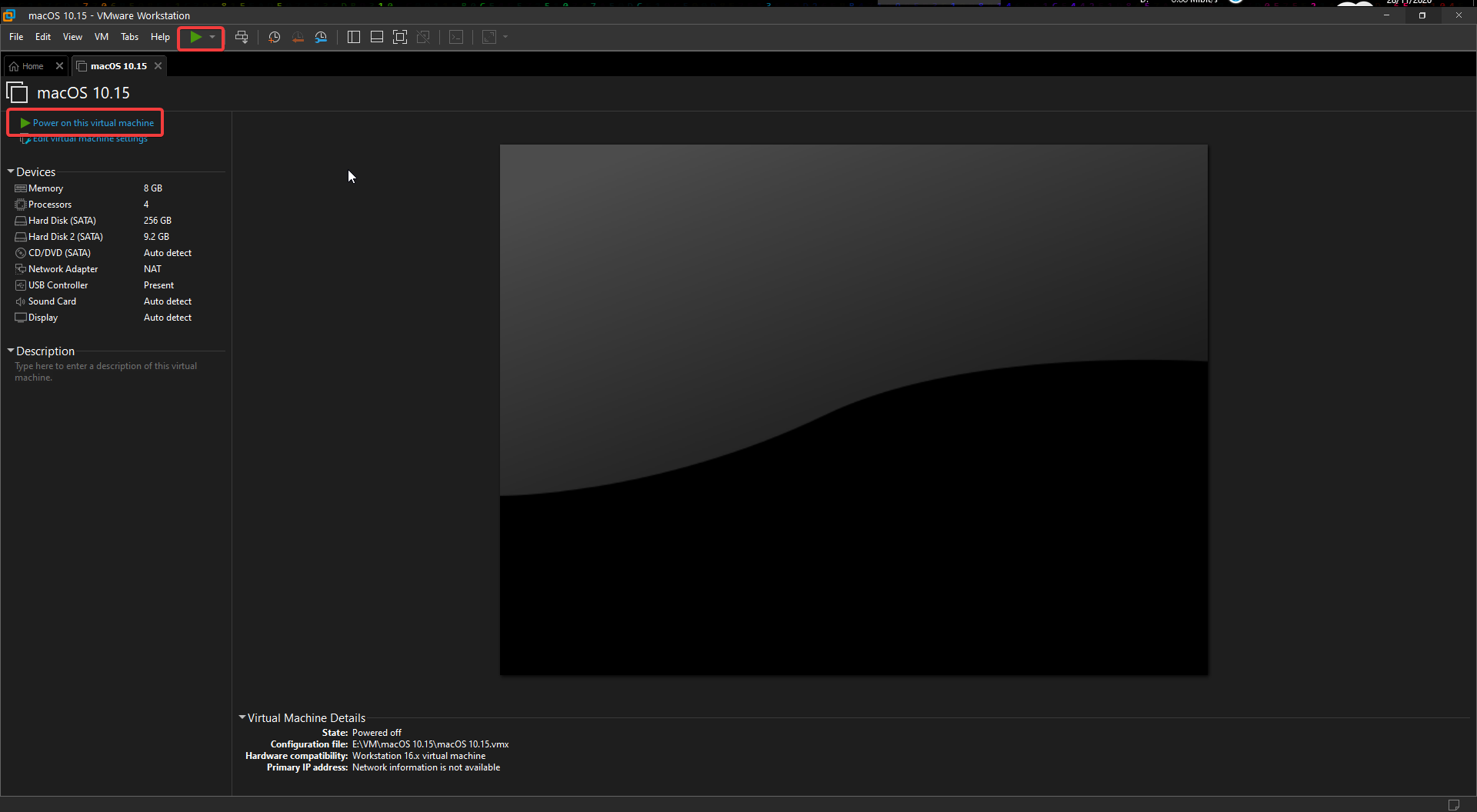The width and height of the screenshot is (1477, 812).
Task: Open the power options dropdown arrow
Action: pyautogui.click(x=212, y=37)
